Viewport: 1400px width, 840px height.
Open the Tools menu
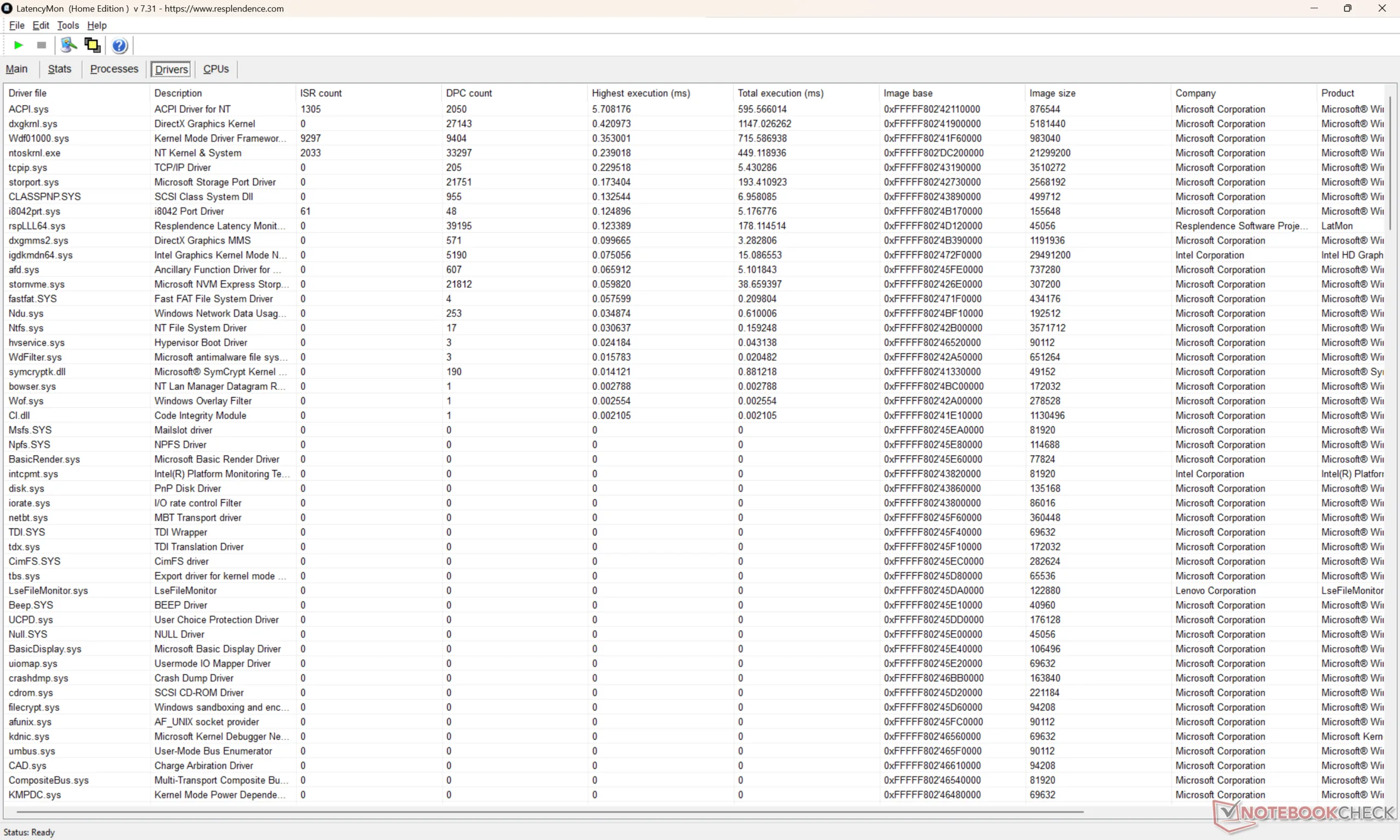click(x=68, y=26)
